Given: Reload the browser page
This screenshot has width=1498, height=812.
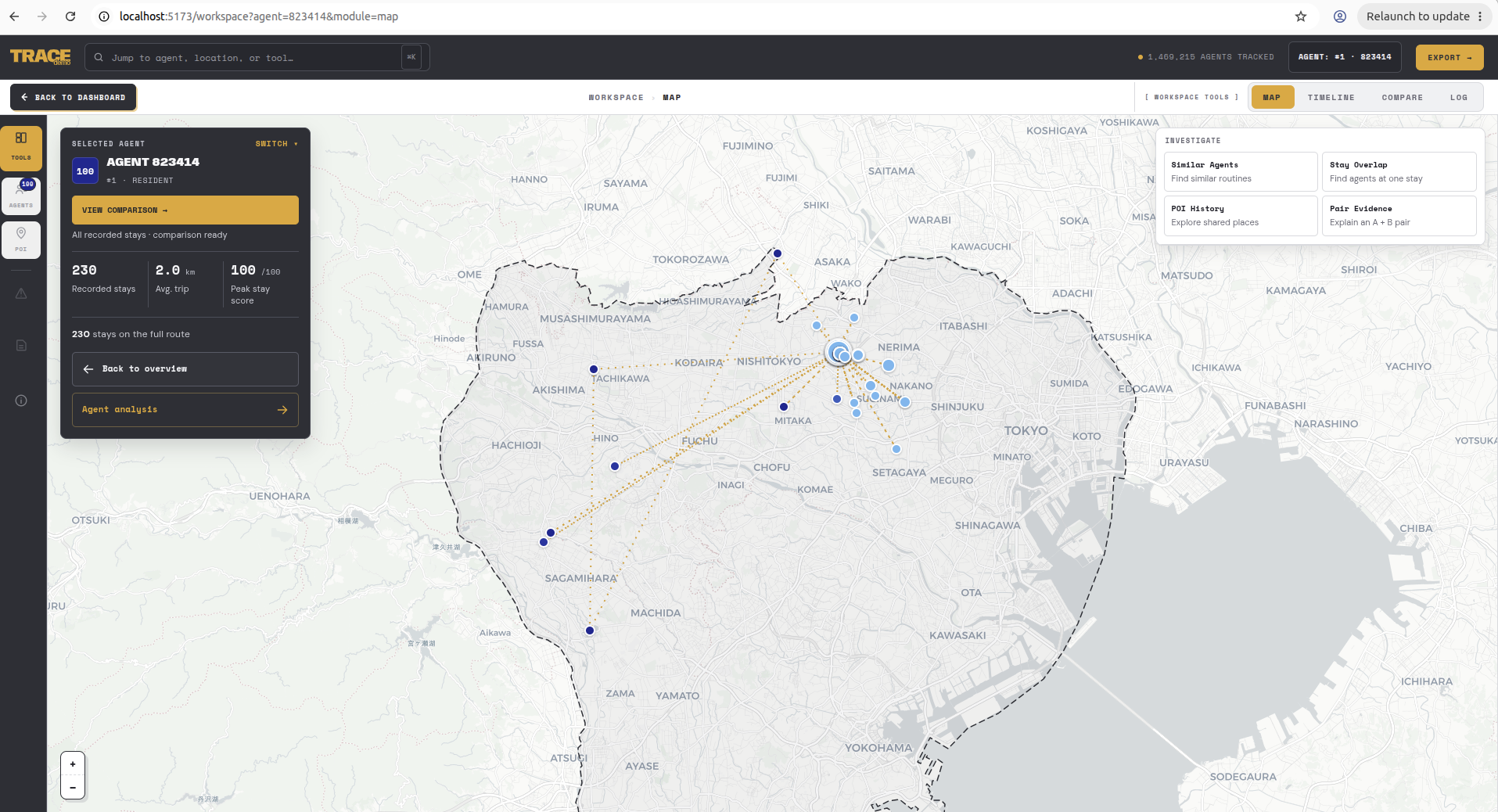Looking at the screenshot, I should [70, 16].
